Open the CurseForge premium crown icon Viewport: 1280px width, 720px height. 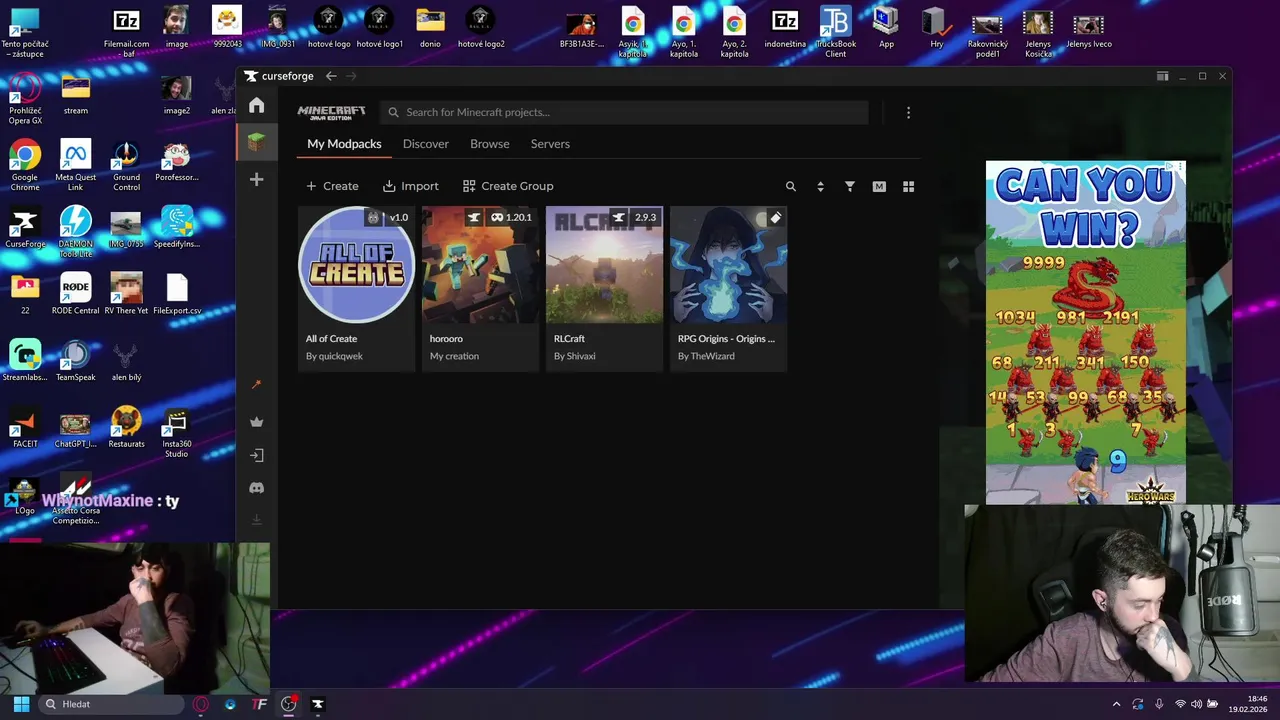(257, 422)
